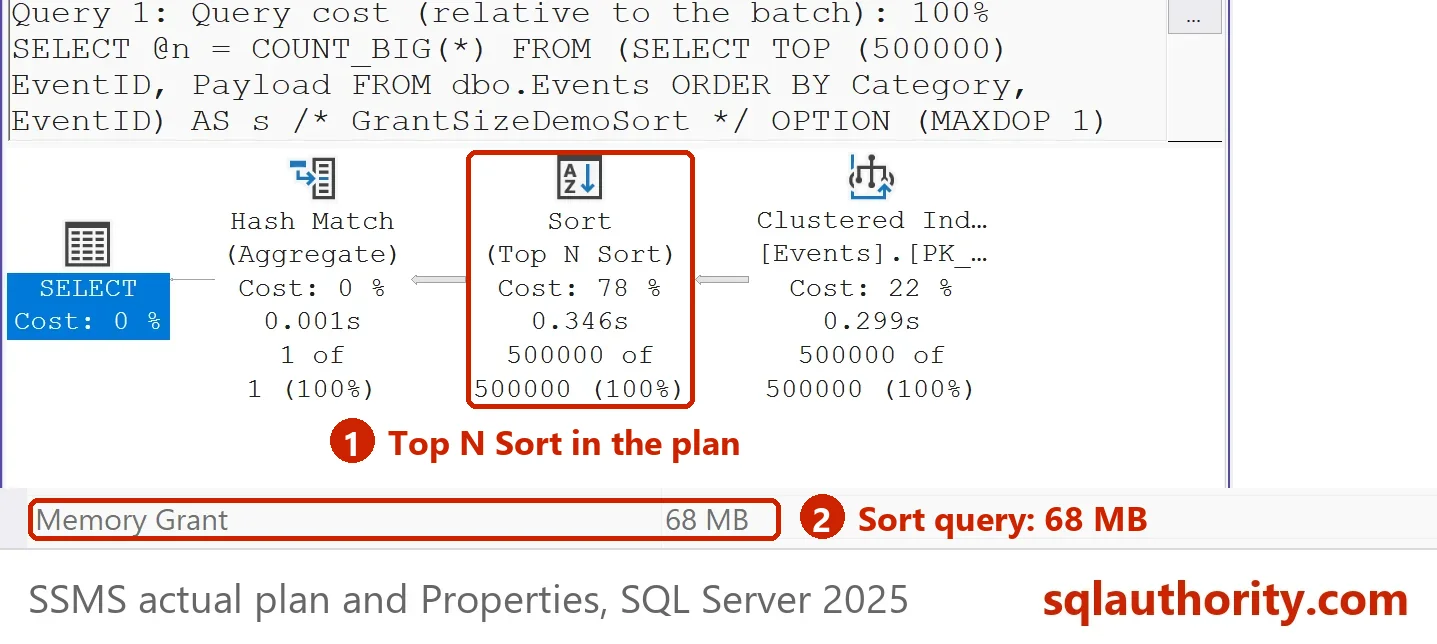Click the Clustered Index 'Cost: 22 %' text

coord(871,288)
